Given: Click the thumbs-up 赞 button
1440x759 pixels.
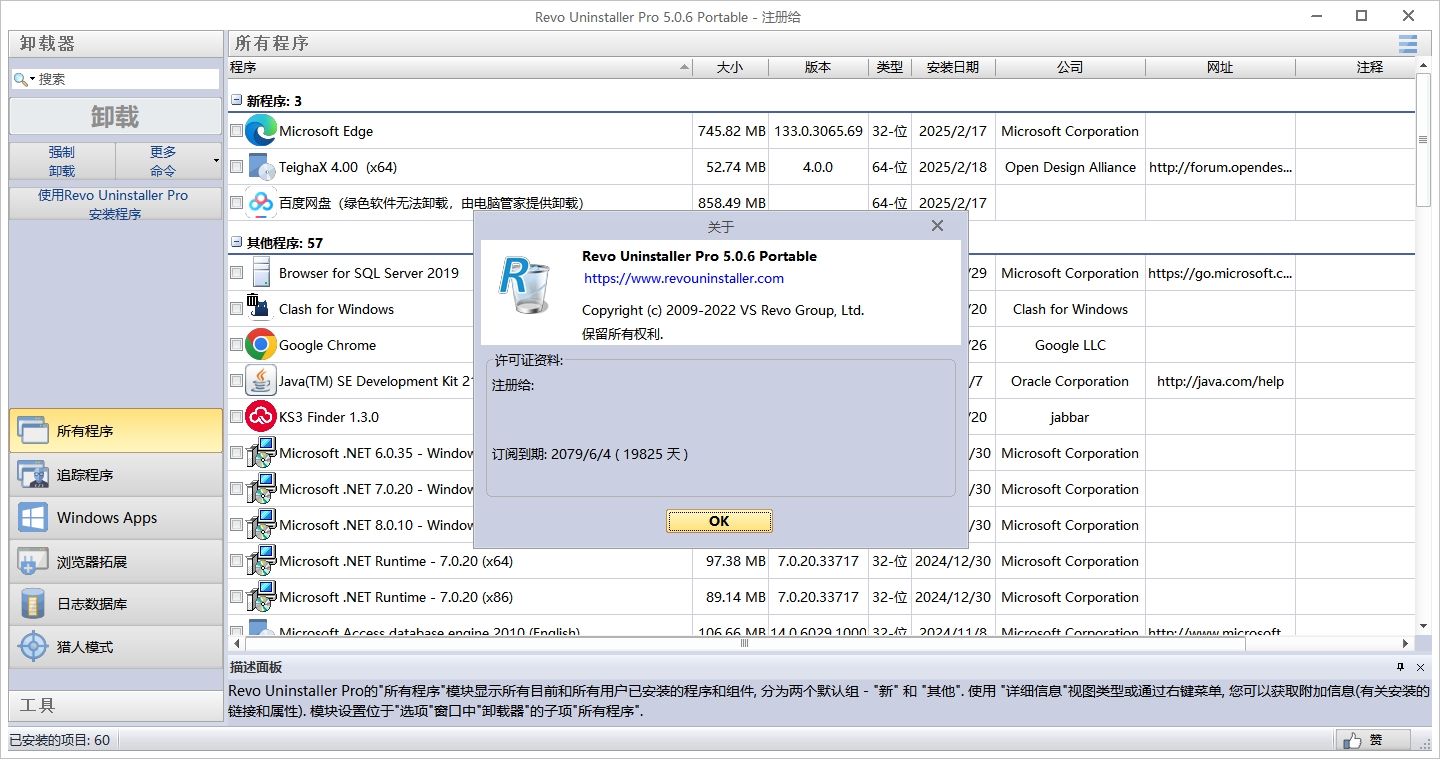Looking at the screenshot, I should (1373, 740).
